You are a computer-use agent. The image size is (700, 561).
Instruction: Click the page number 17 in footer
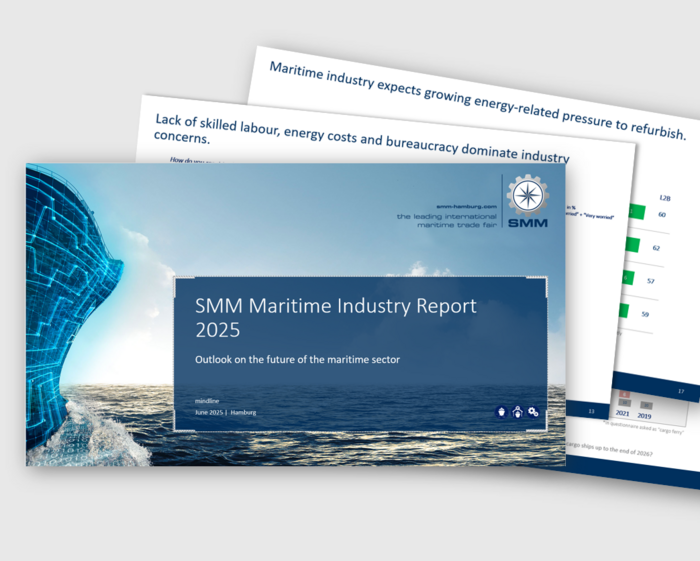[680, 391]
